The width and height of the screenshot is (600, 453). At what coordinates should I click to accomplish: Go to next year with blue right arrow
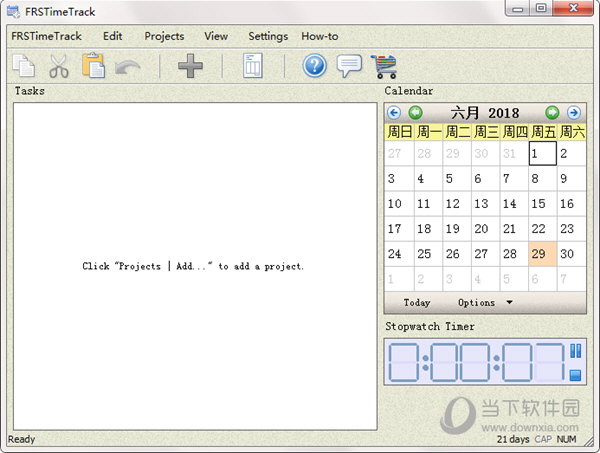tap(573, 113)
